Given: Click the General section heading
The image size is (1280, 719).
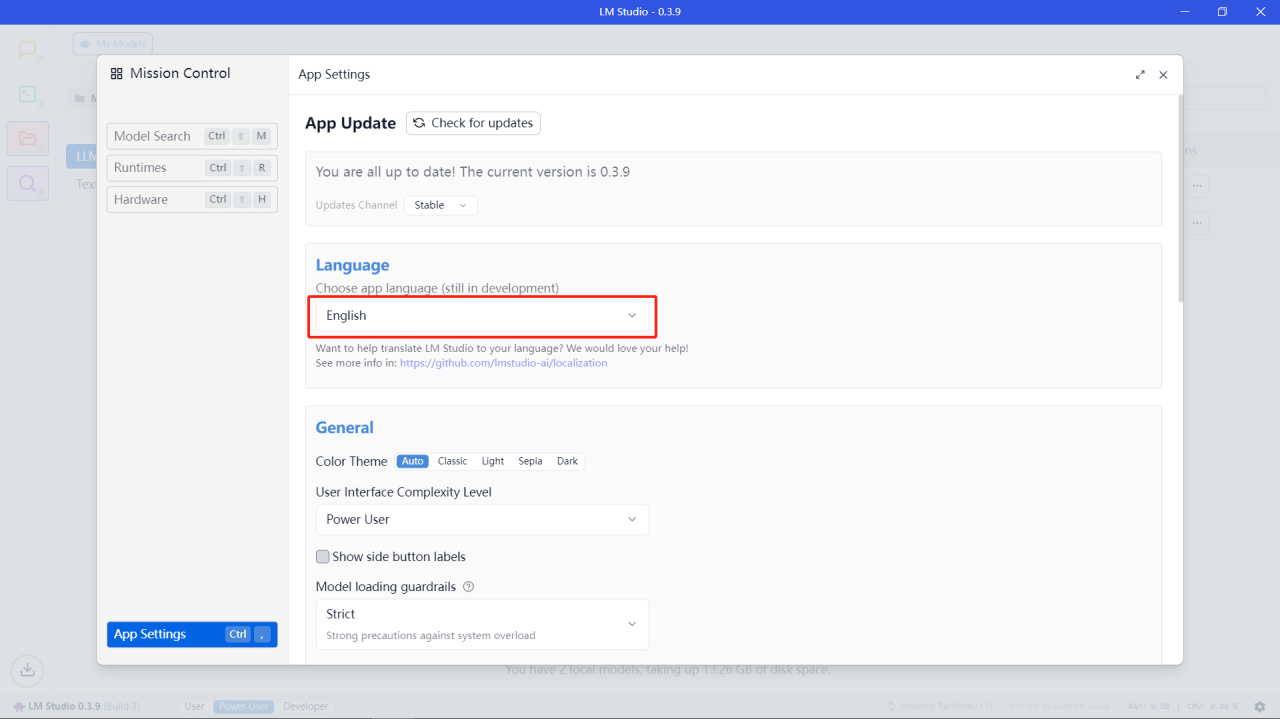Looking at the screenshot, I should (x=344, y=427).
